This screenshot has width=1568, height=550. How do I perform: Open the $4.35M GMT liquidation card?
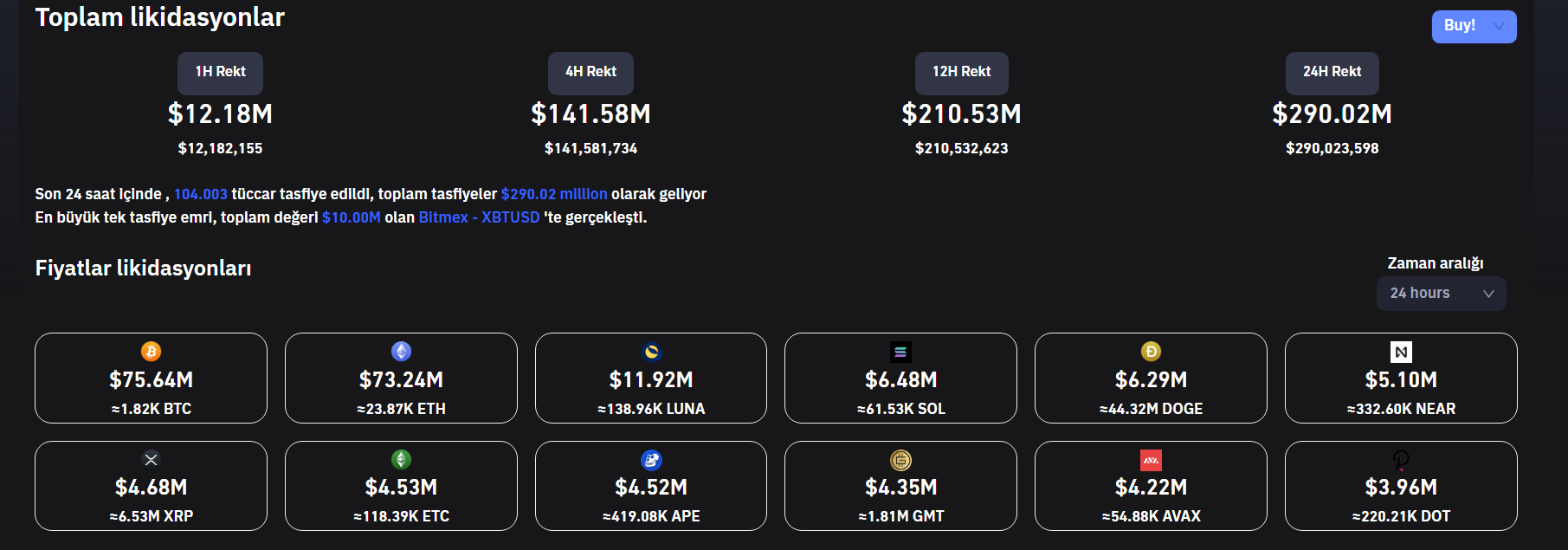[900, 487]
